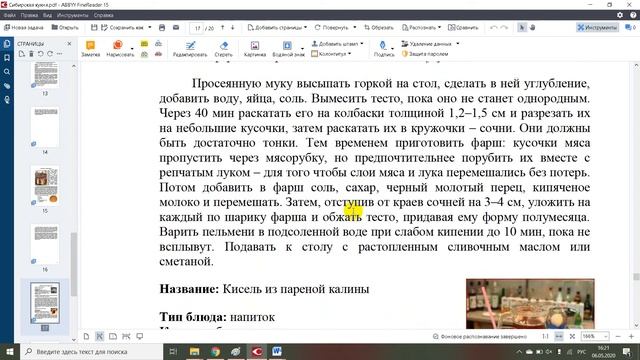Expand the Повернуть dropdown arrow
Viewport: 640px width, 360px height.
pos(354,27)
